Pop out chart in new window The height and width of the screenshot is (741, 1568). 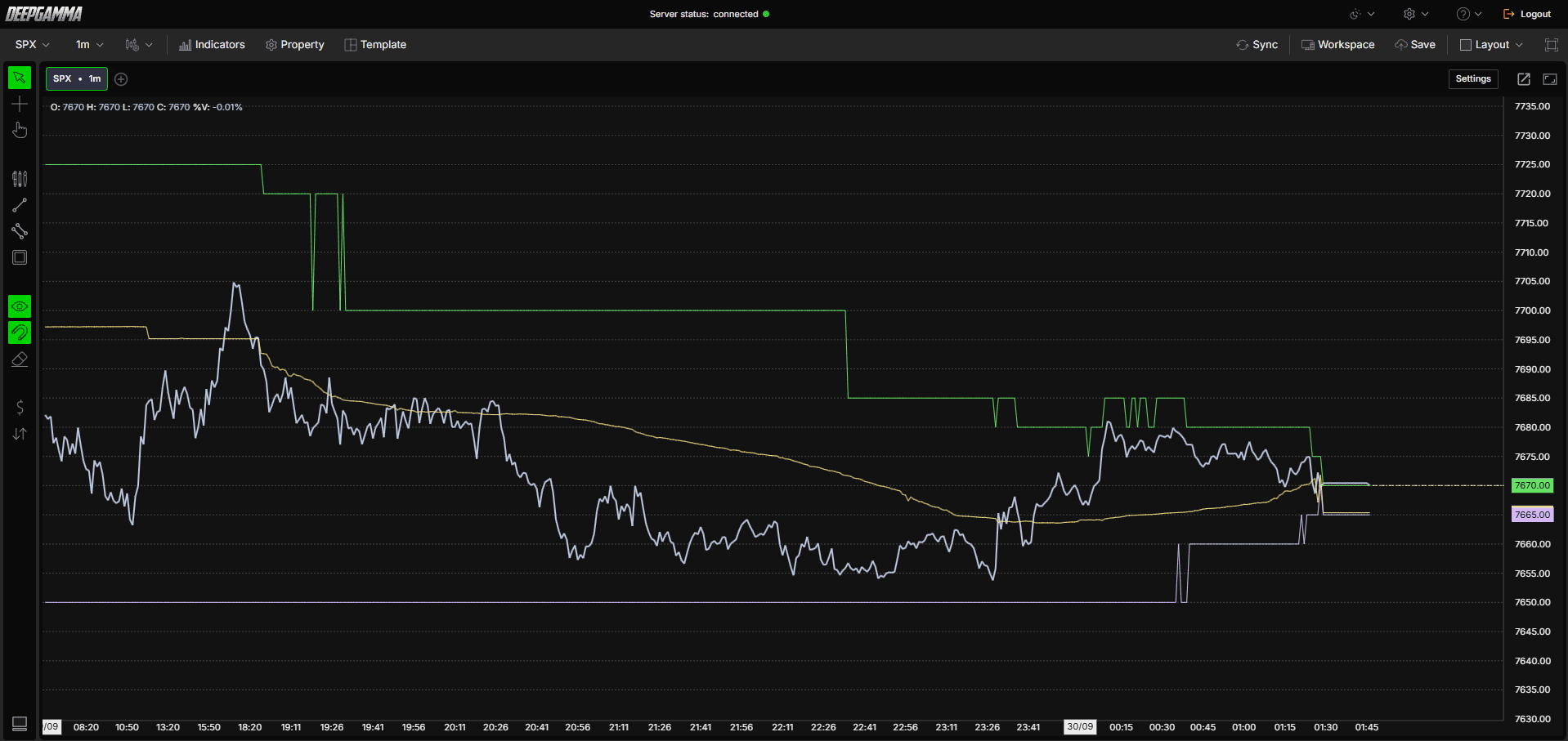click(x=1524, y=79)
